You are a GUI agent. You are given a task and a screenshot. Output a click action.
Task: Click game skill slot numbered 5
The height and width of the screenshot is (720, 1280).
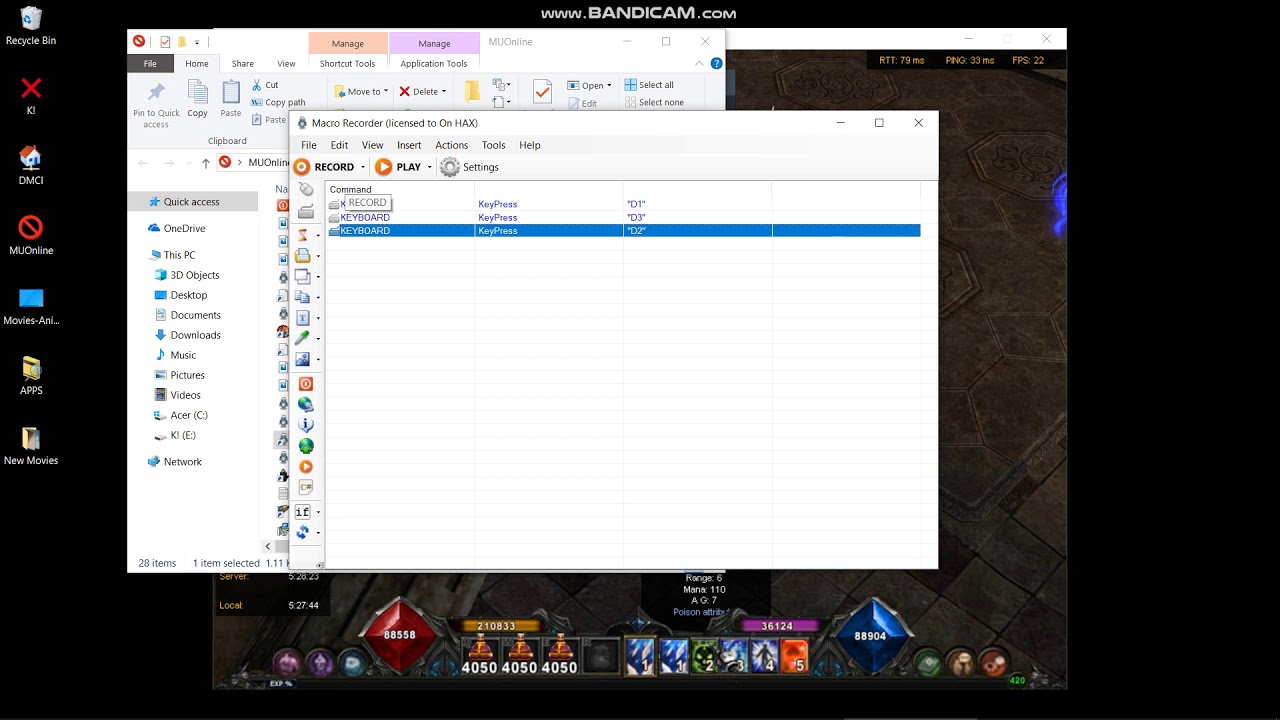tap(794, 657)
